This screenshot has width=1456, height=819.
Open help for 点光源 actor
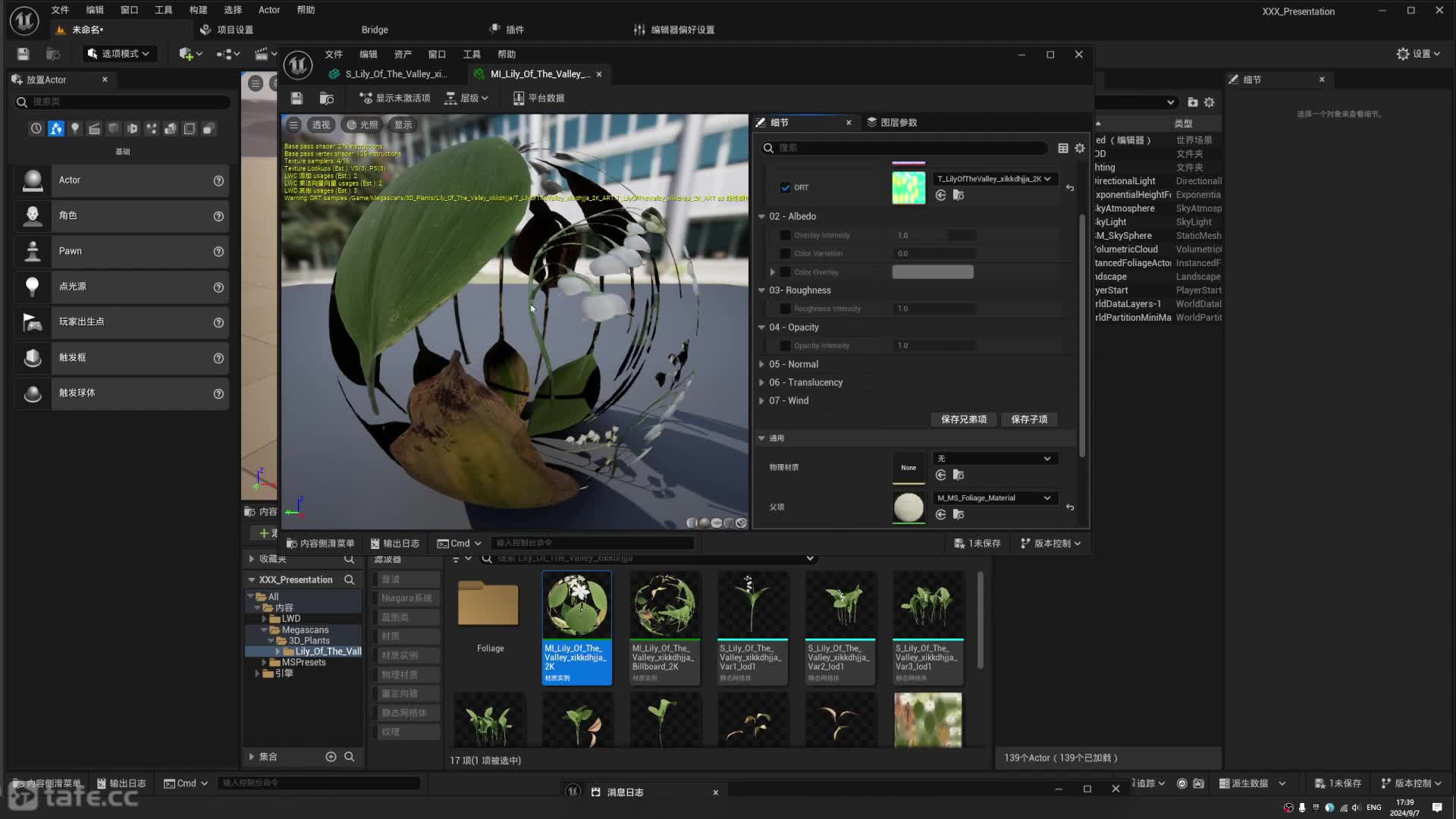(218, 287)
